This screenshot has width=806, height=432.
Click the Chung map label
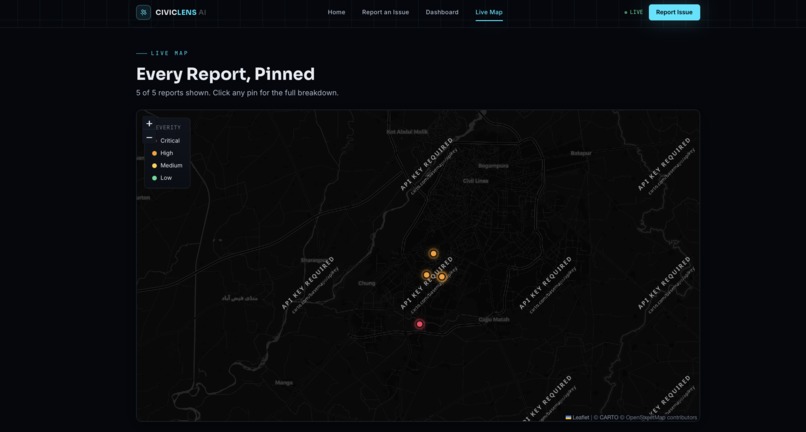[367, 283]
